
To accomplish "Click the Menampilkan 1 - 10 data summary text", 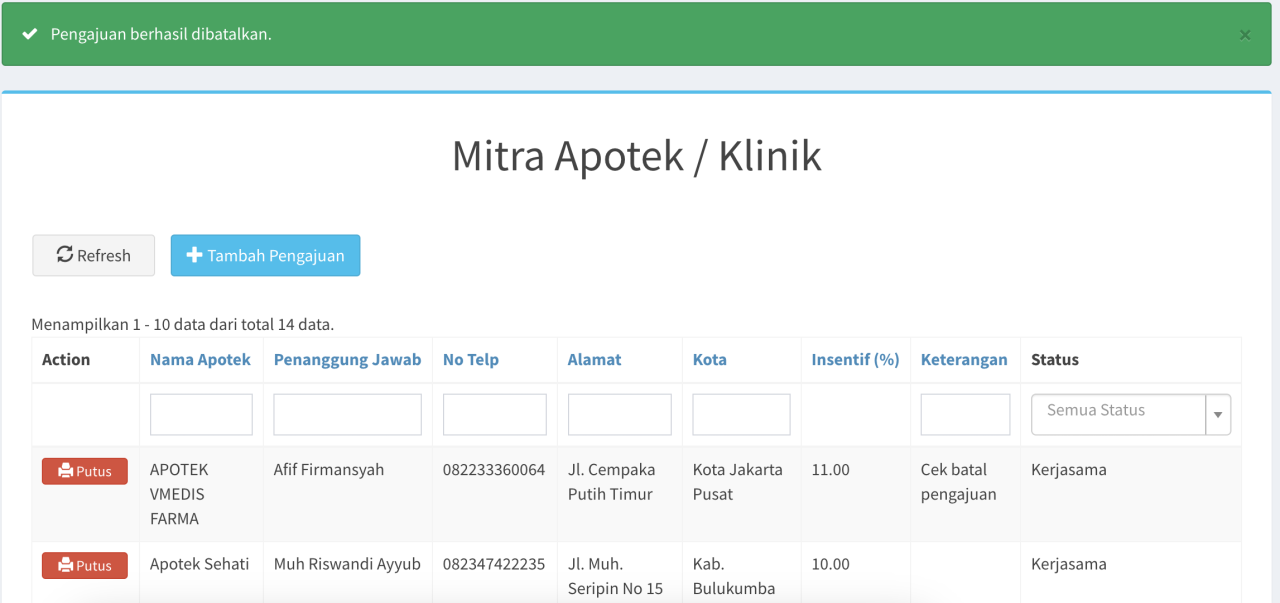I will (x=183, y=324).
